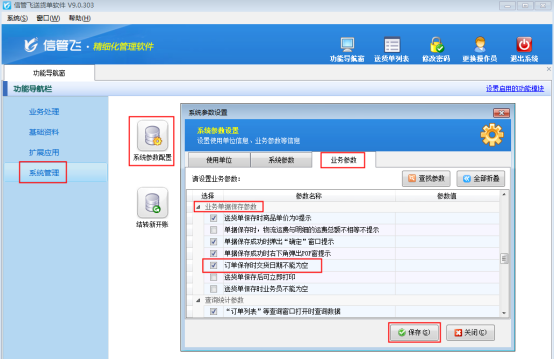The width and height of the screenshot is (554, 360).
Task: Collapse the 业务单据保存参数 group
Action: [198, 207]
